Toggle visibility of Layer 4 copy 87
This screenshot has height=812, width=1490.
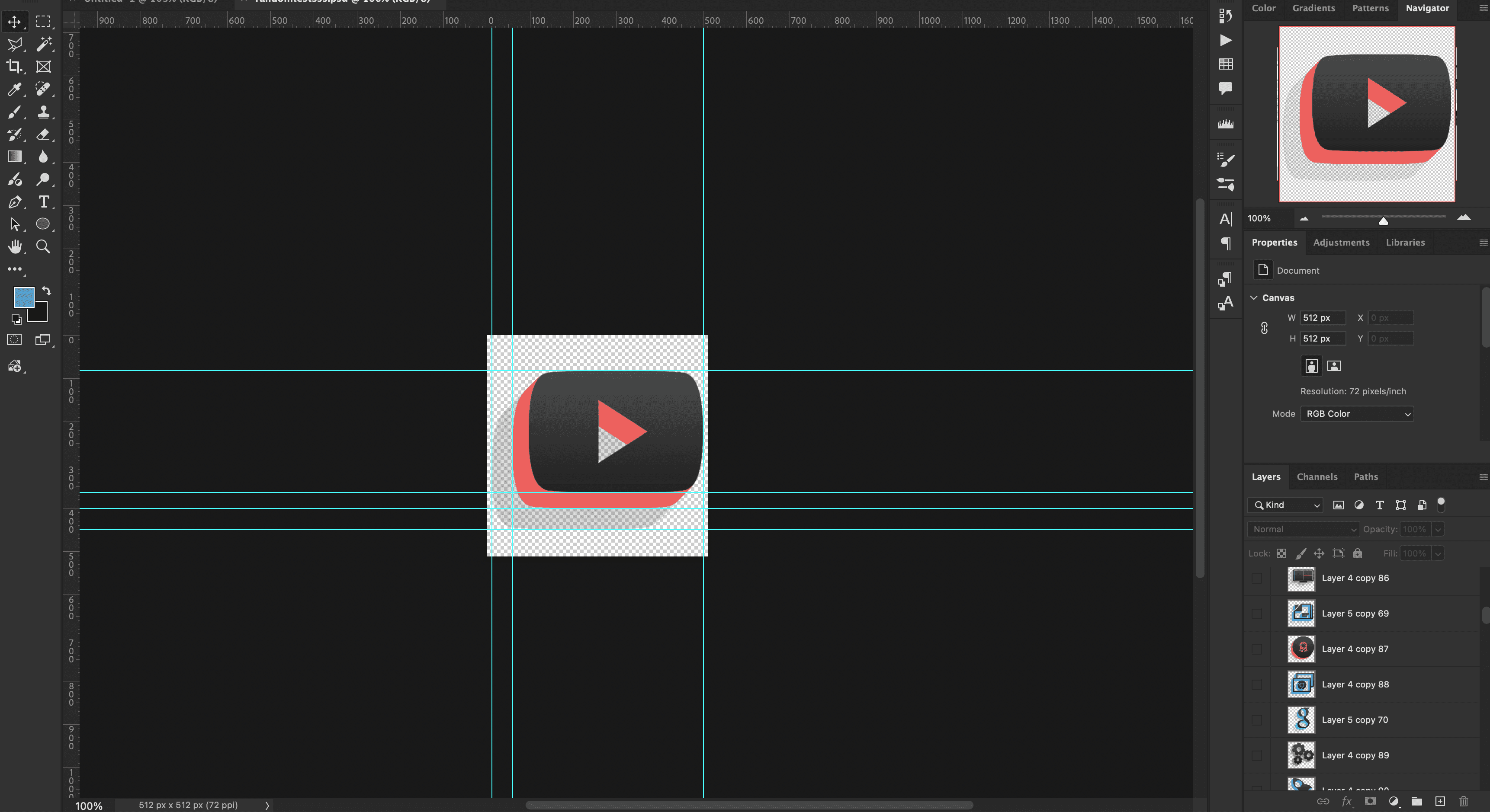tap(1256, 649)
